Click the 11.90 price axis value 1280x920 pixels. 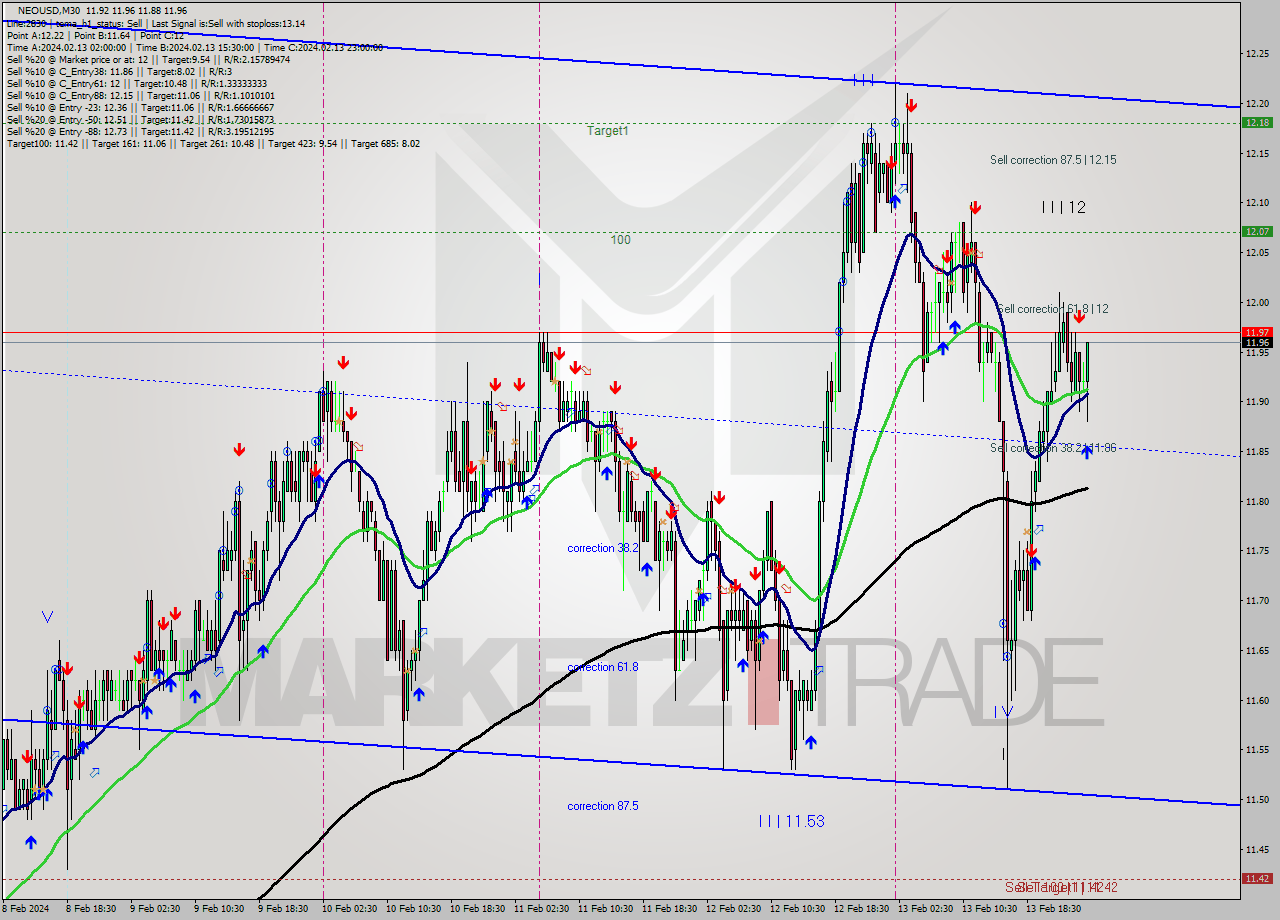(1257, 402)
